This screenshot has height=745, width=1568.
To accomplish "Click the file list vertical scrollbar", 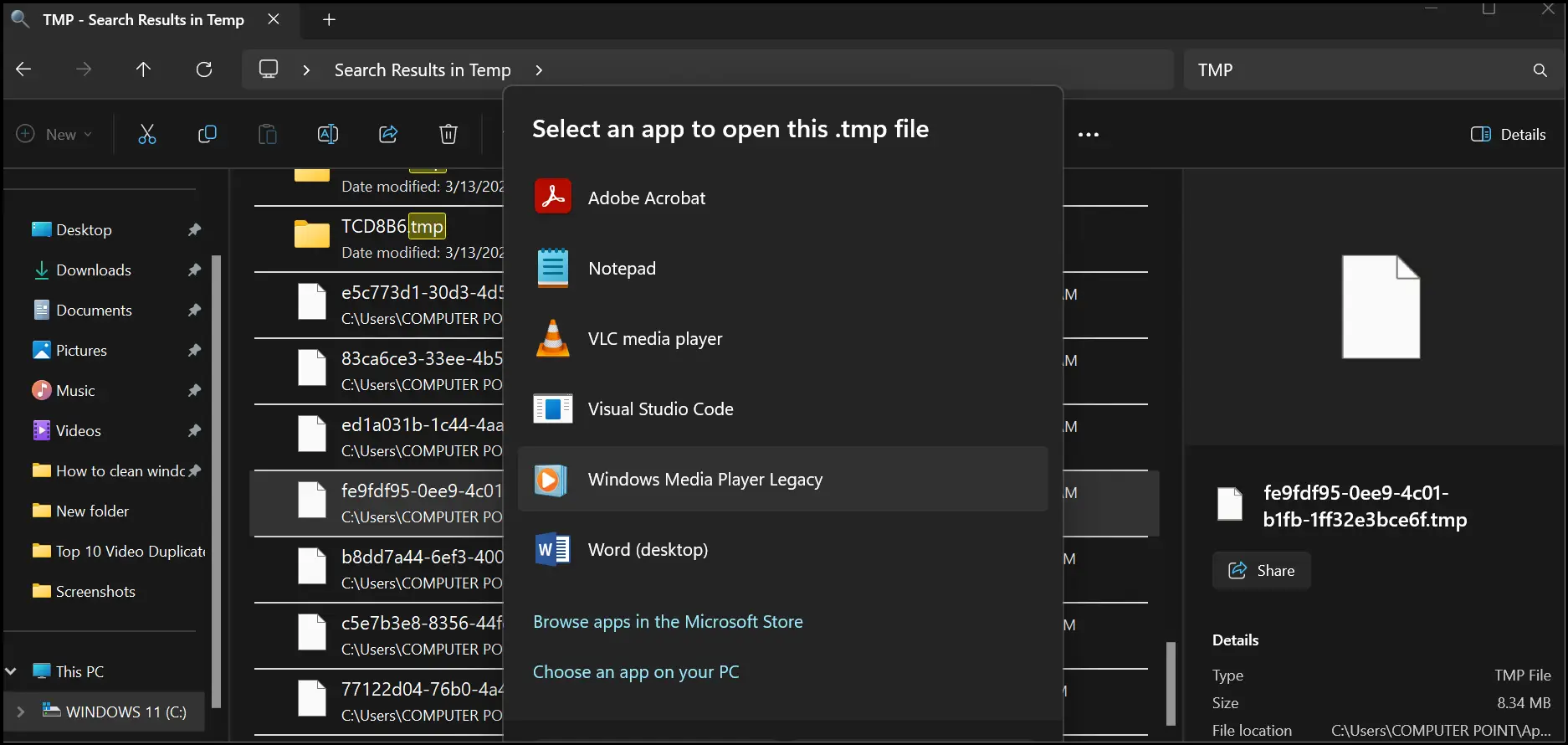I will point(1171,683).
